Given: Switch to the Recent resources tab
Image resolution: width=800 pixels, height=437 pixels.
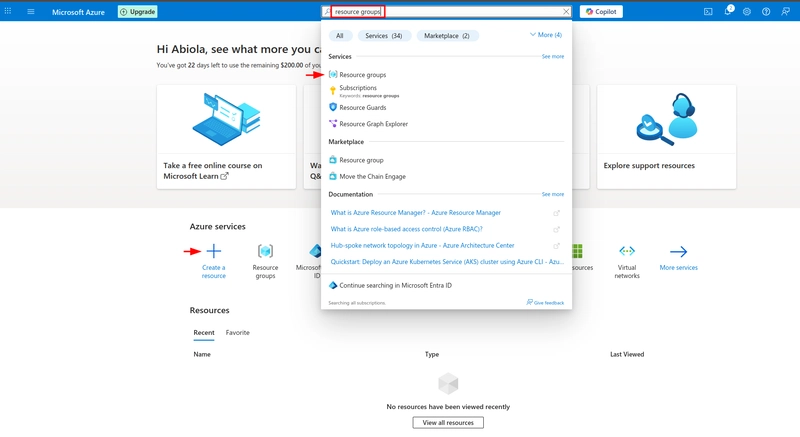Looking at the screenshot, I should pos(204,332).
